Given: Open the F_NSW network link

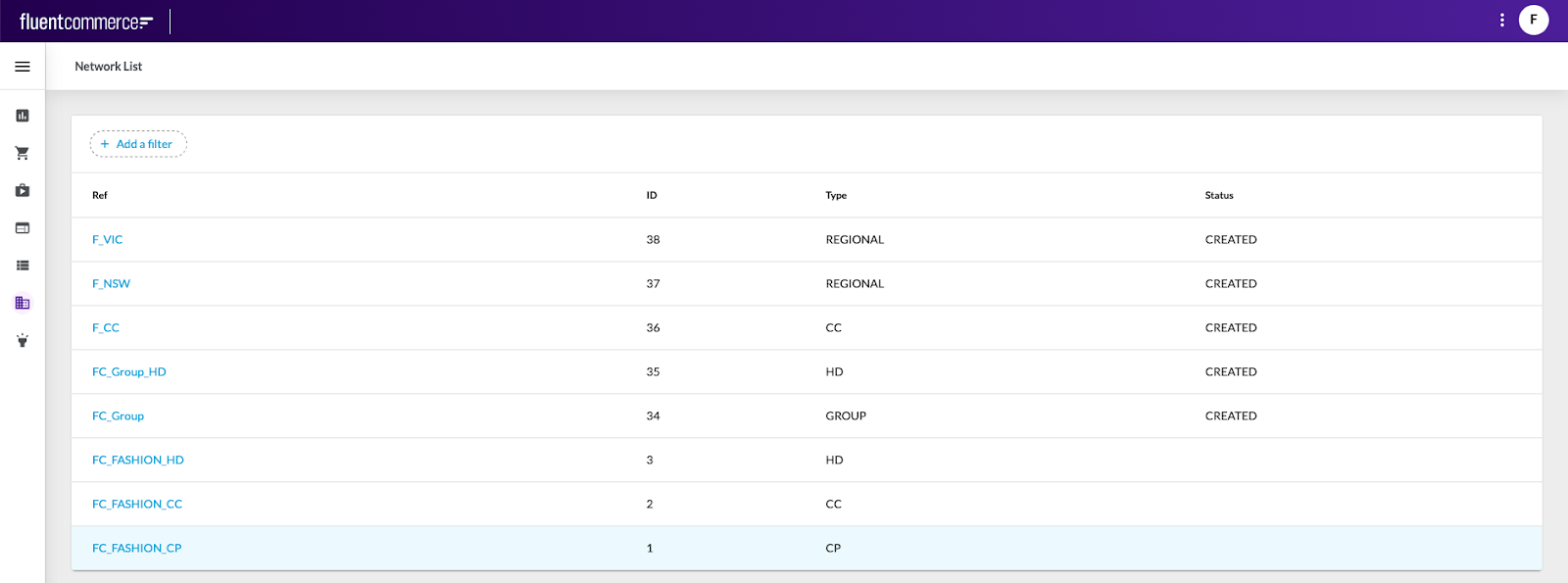Looking at the screenshot, I should [111, 284].
